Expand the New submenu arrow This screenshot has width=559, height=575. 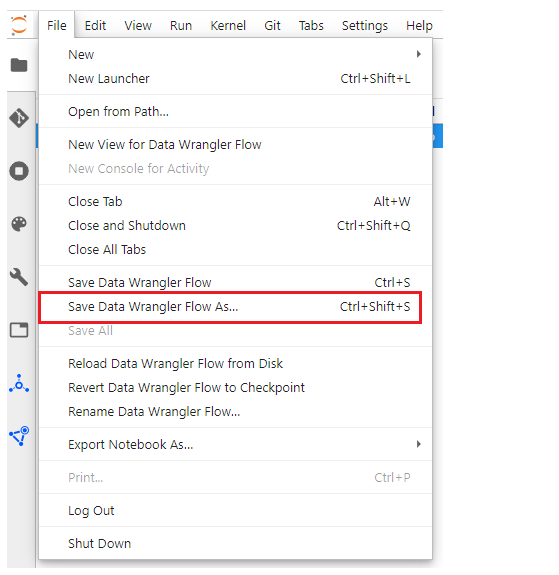419,54
